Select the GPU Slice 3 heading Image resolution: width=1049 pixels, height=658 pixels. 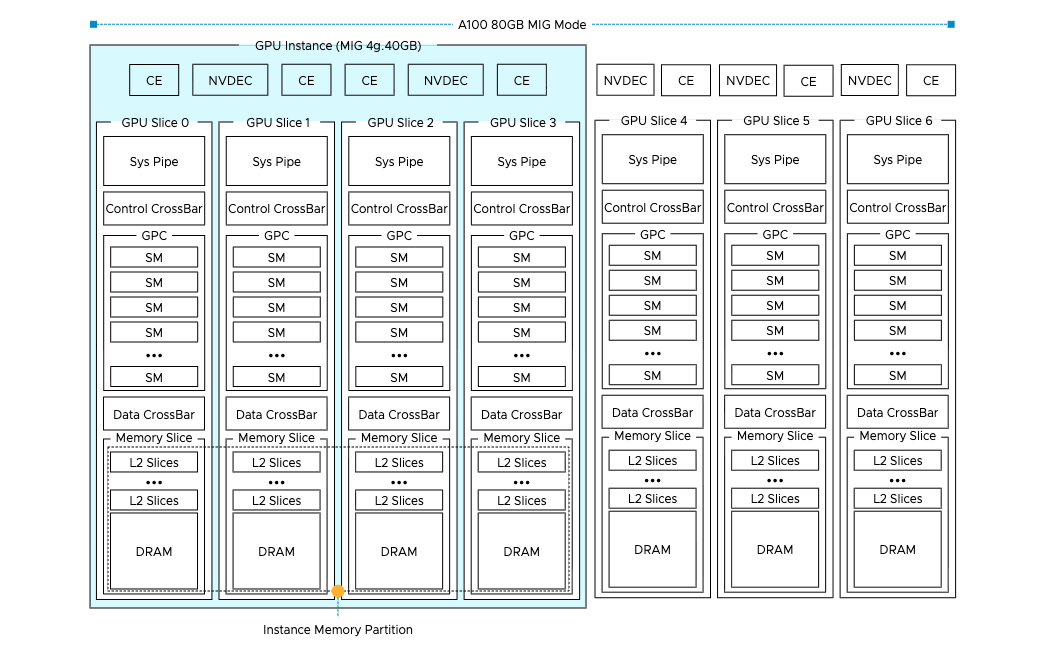(522, 122)
